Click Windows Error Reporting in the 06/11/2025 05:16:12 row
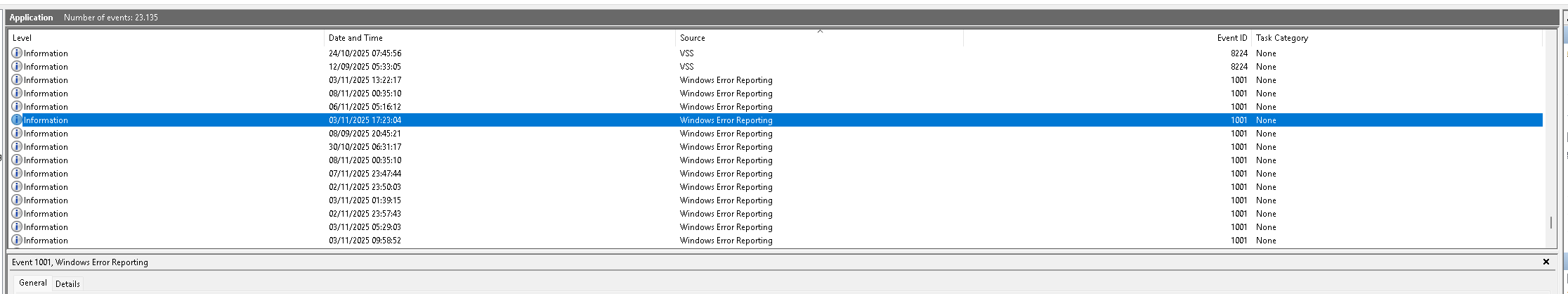 click(726, 107)
